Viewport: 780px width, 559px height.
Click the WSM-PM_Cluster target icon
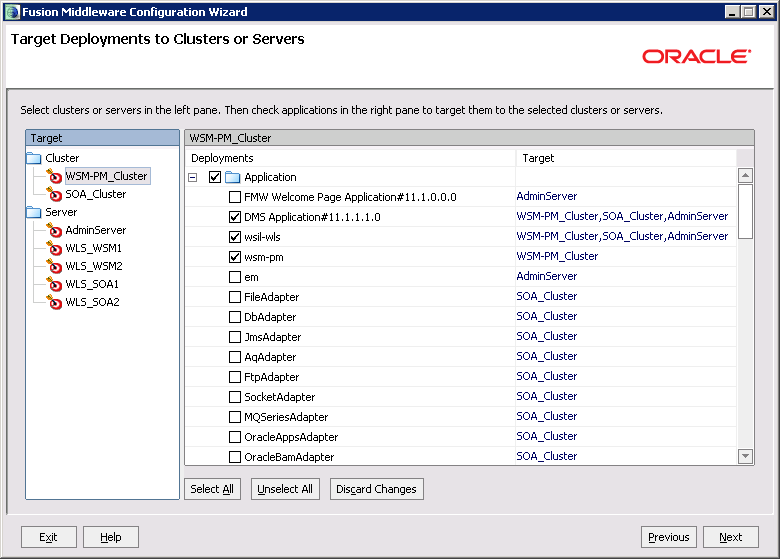pos(54,177)
